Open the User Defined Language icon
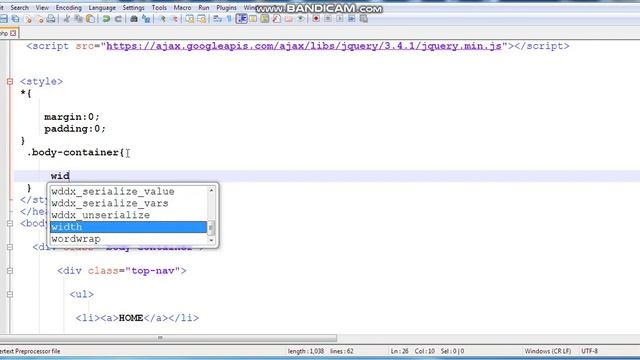This screenshot has height=360, width=640. (x=253, y=19)
